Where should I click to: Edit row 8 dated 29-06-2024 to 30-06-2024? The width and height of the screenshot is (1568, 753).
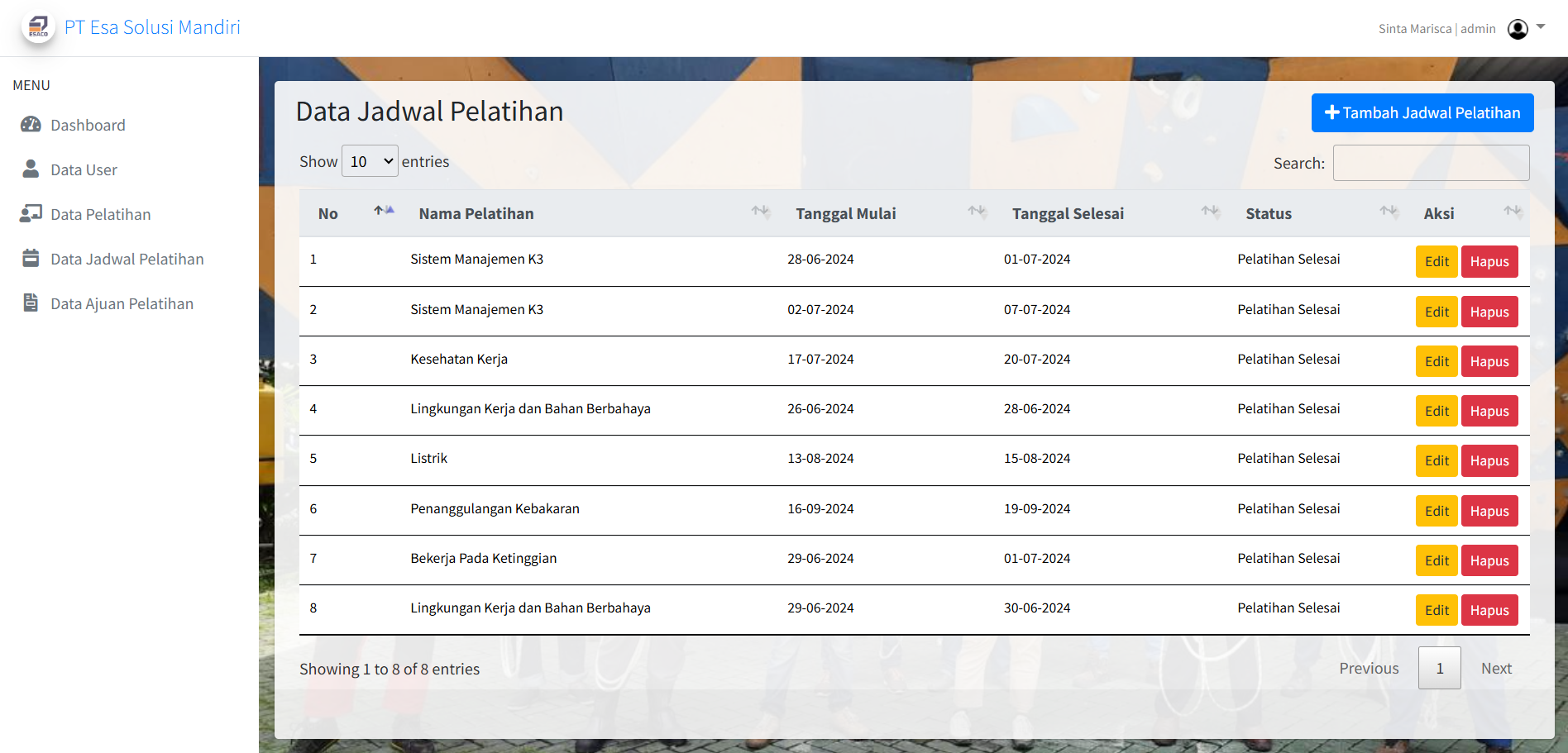pos(1437,610)
